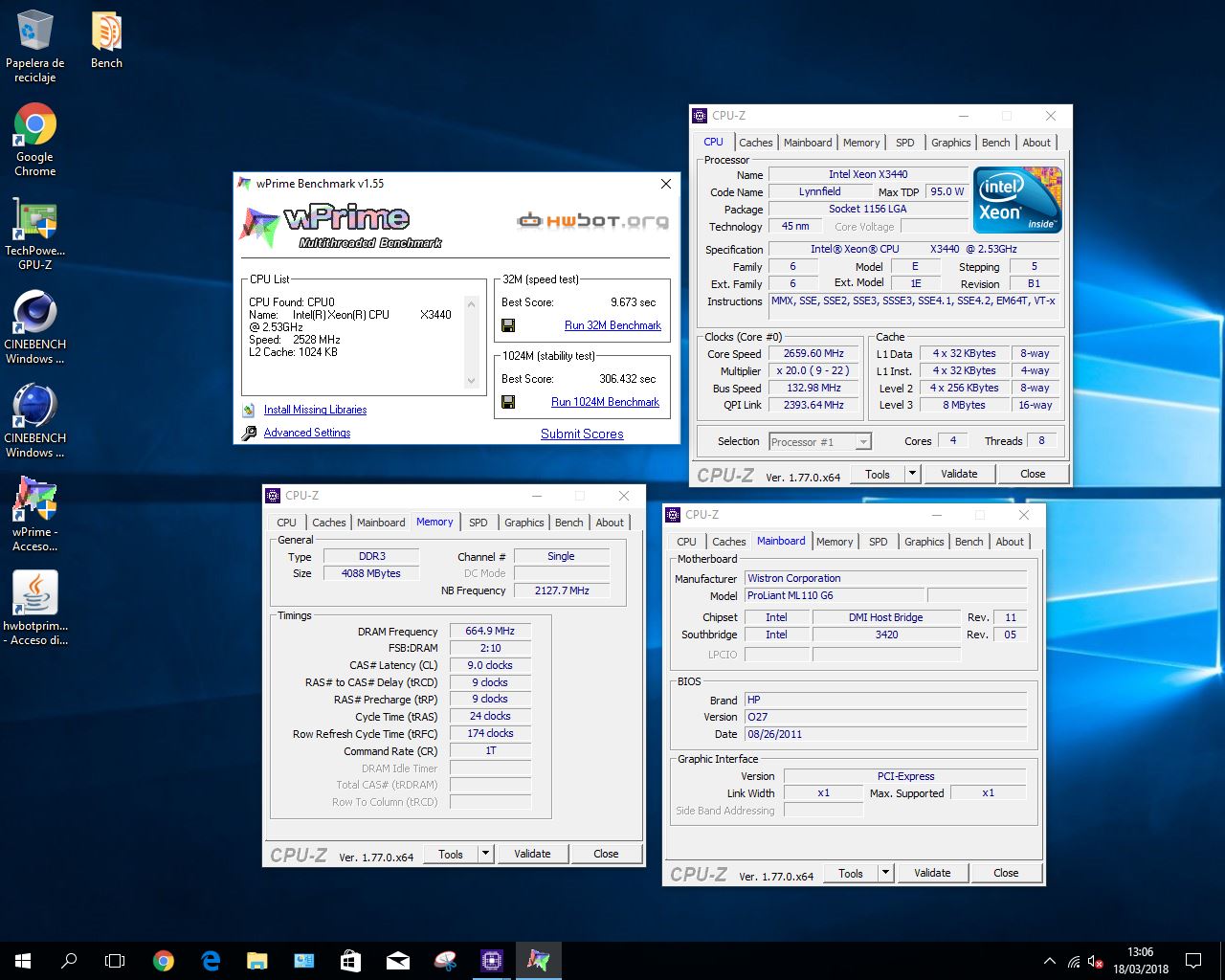
Task: Select the CPU-Z taskbar button
Action: click(x=492, y=961)
